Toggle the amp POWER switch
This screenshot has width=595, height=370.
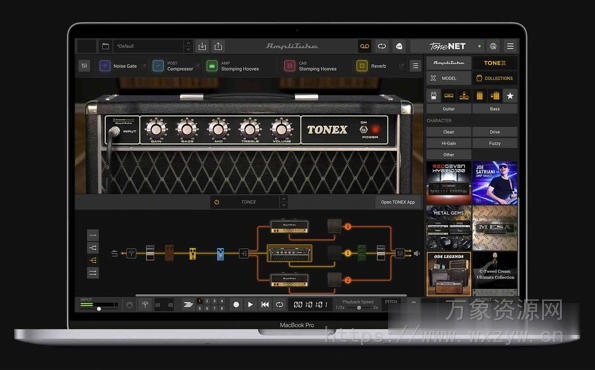[363, 130]
